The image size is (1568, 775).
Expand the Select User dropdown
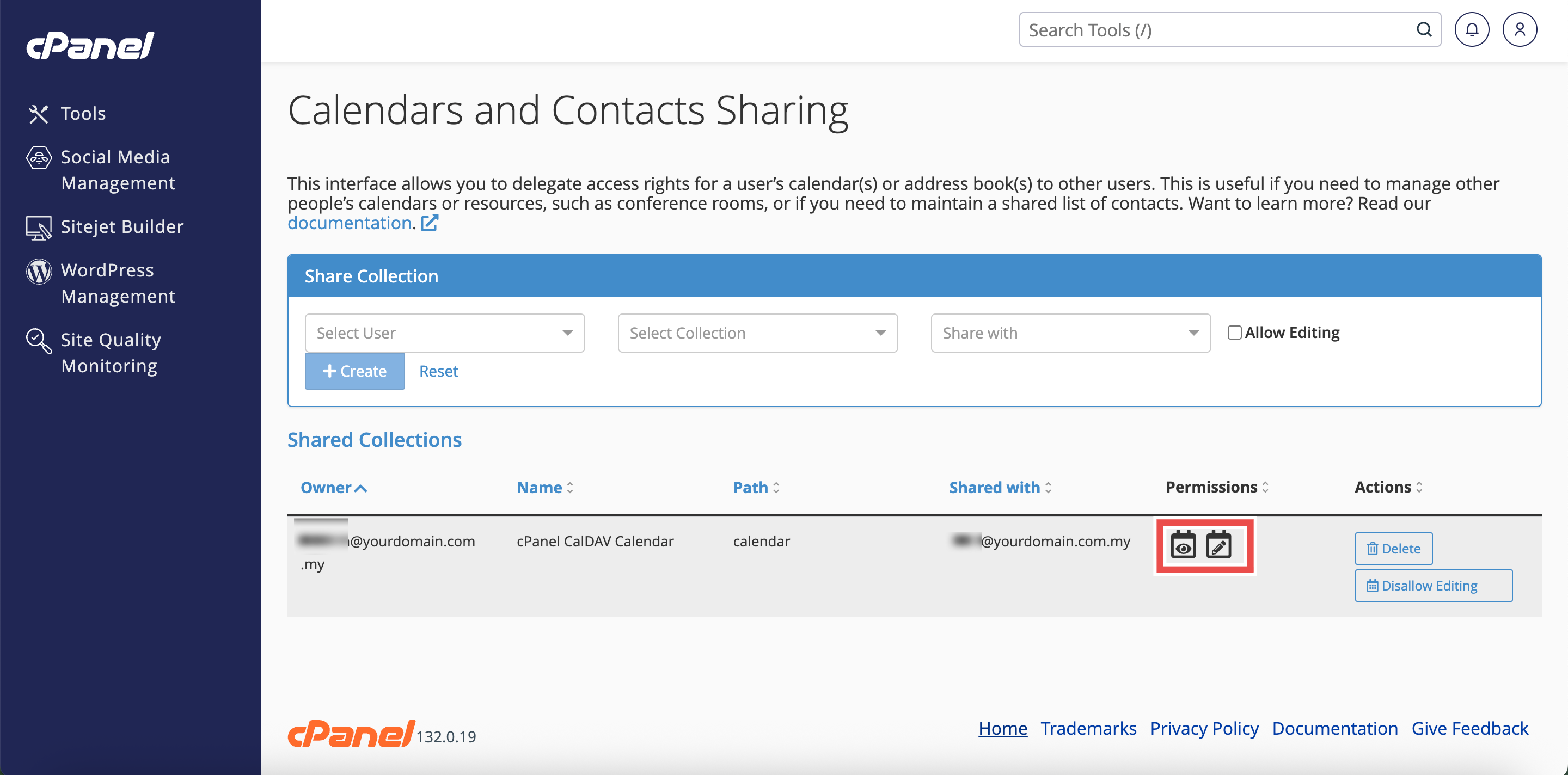click(x=444, y=333)
